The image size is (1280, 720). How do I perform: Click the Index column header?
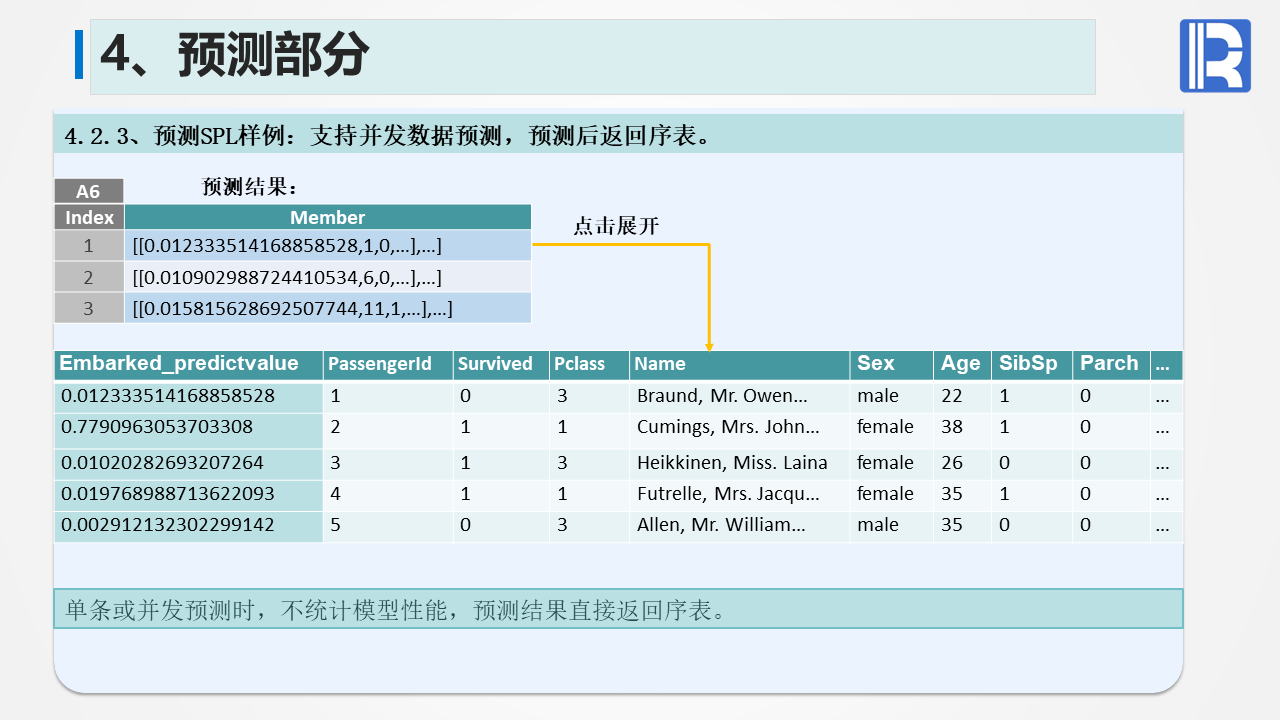[89, 217]
